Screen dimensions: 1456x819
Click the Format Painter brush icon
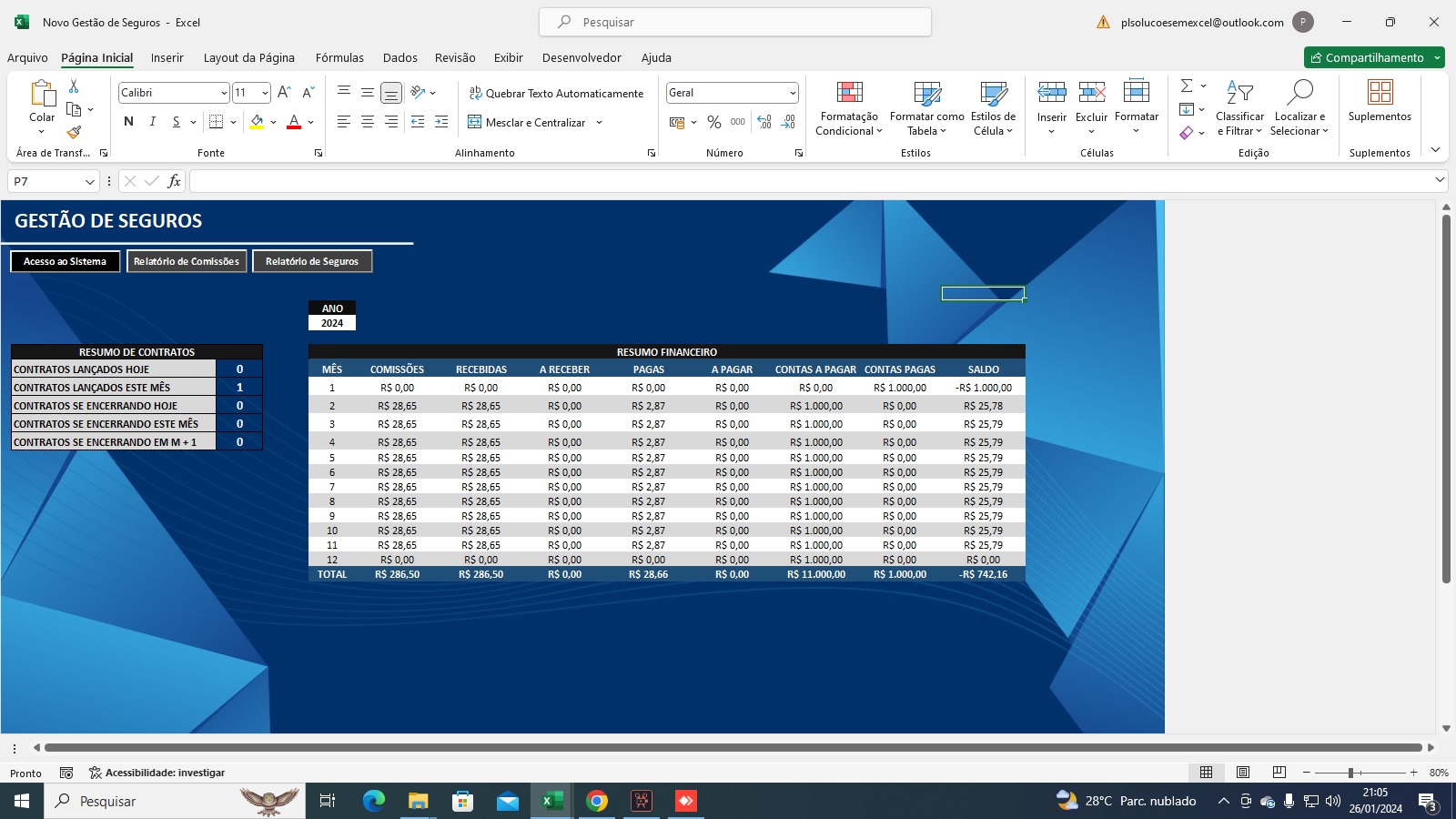[74, 132]
